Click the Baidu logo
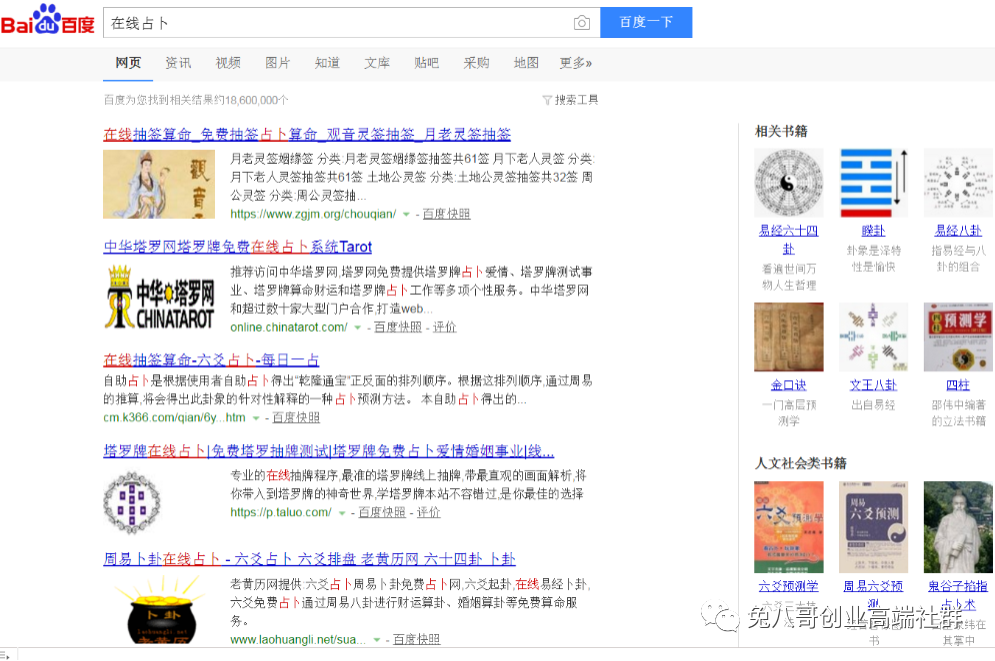 48,21
